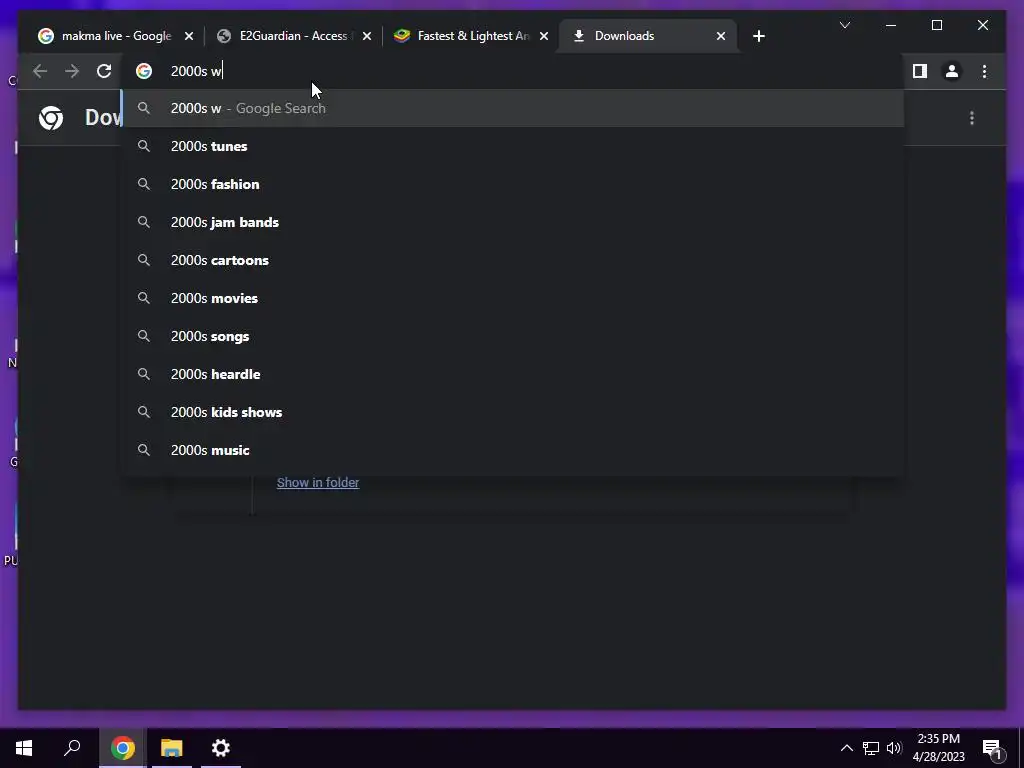Image resolution: width=1024 pixels, height=768 pixels.
Task: Select the 2000s w Google Search suggestion
Action: 514,108
